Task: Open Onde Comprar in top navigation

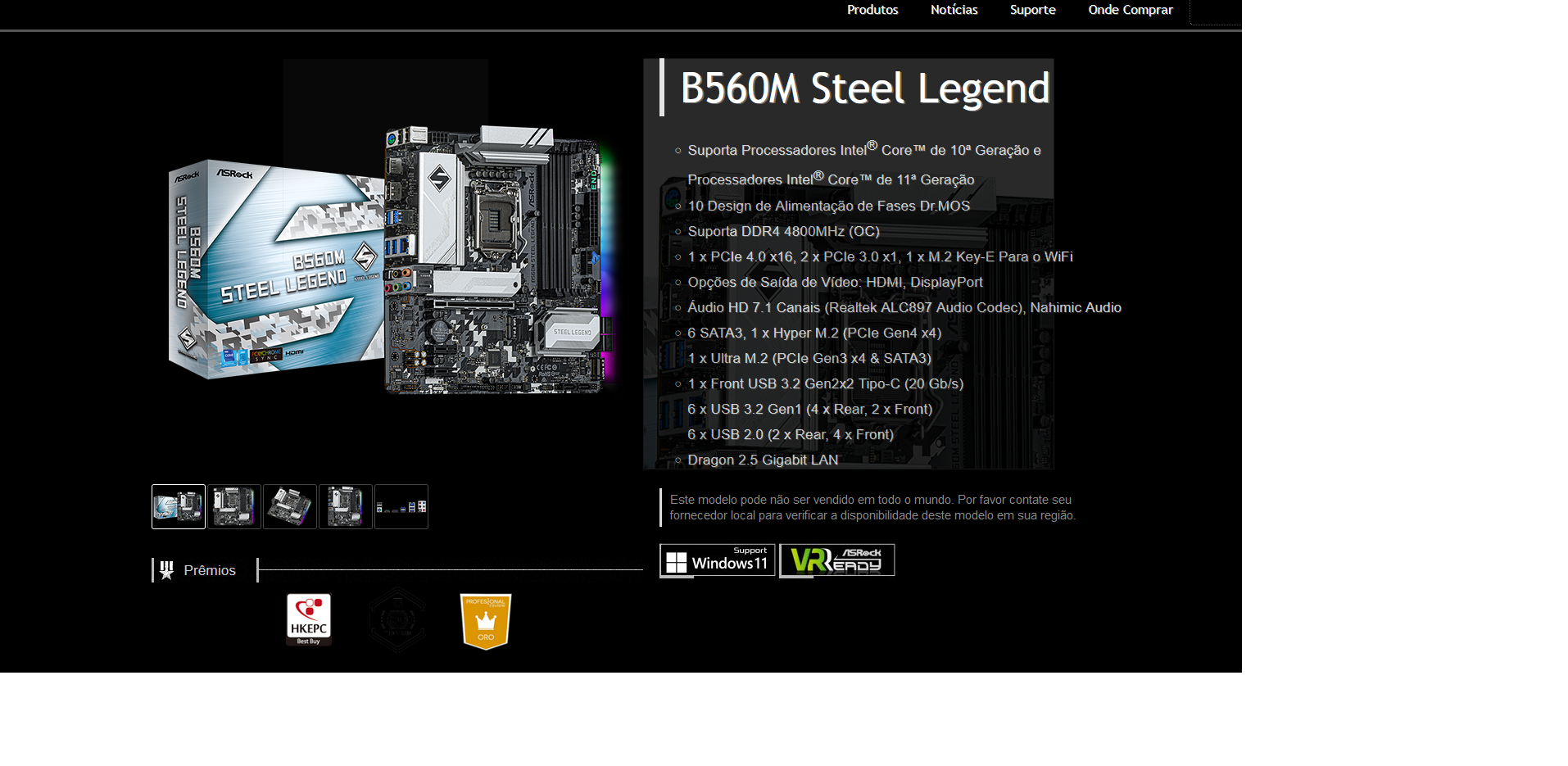Action: click(1131, 10)
